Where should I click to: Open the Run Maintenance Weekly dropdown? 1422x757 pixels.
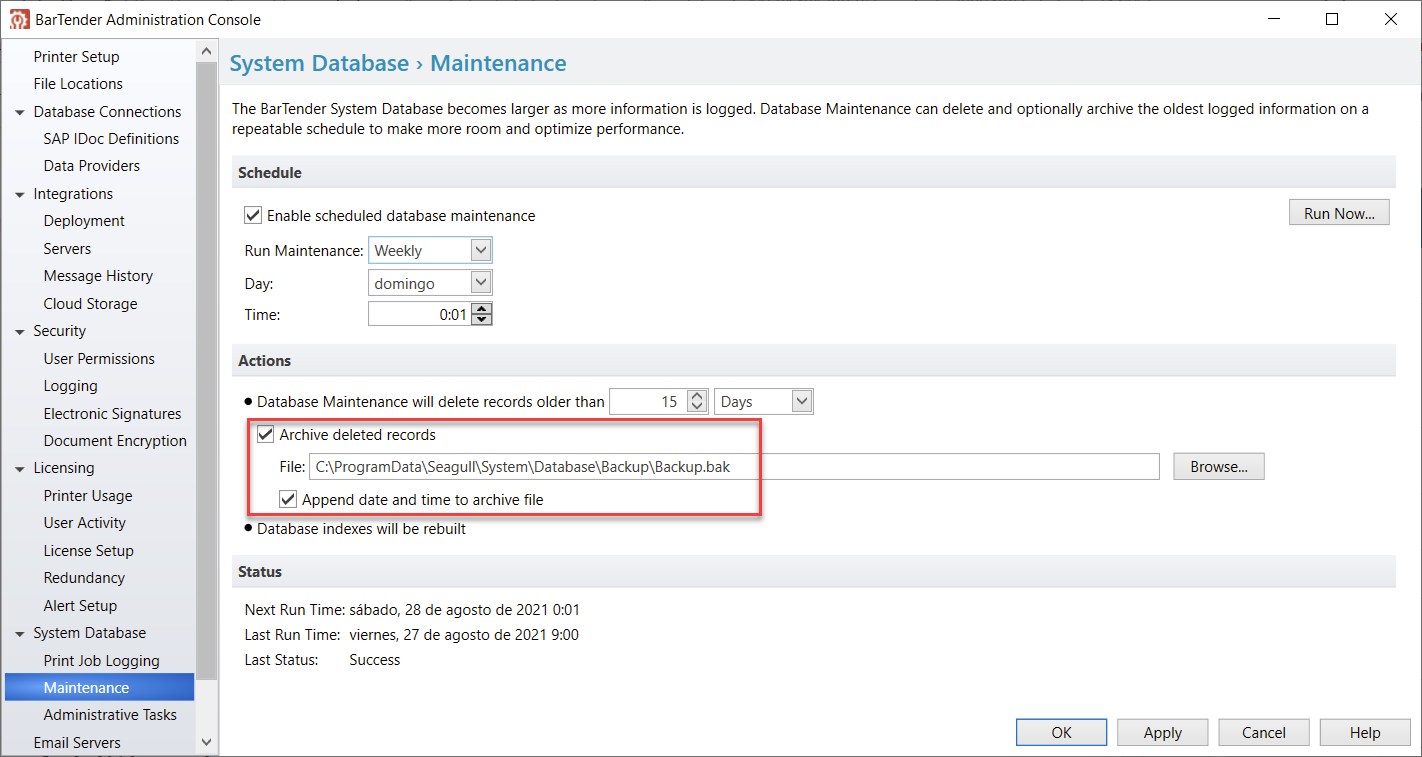pyautogui.click(x=481, y=250)
